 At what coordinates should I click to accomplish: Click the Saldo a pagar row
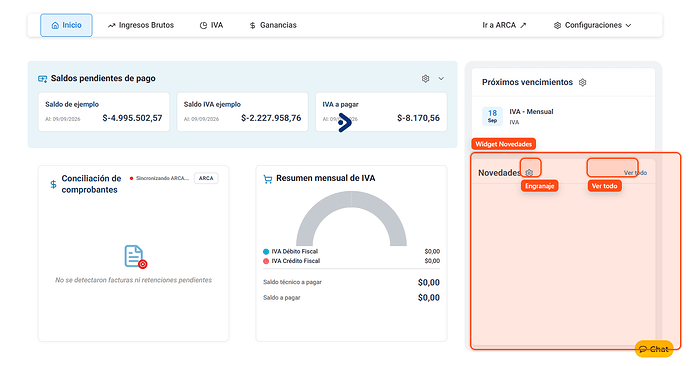(x=351, y=298)
